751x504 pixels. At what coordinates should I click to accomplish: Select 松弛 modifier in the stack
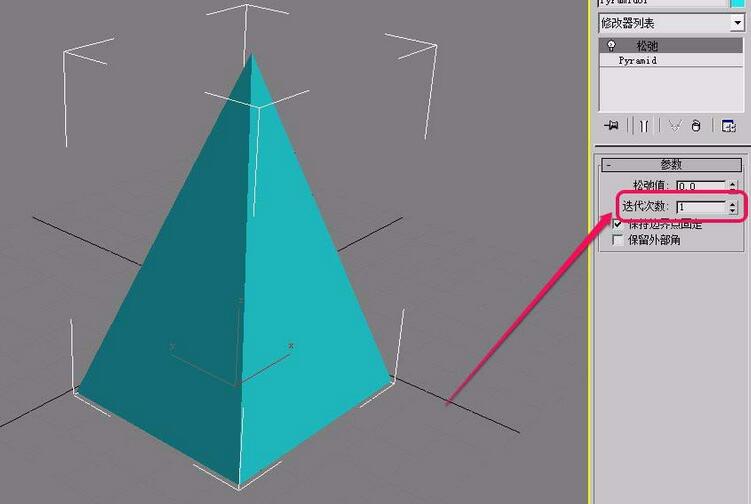671,46
